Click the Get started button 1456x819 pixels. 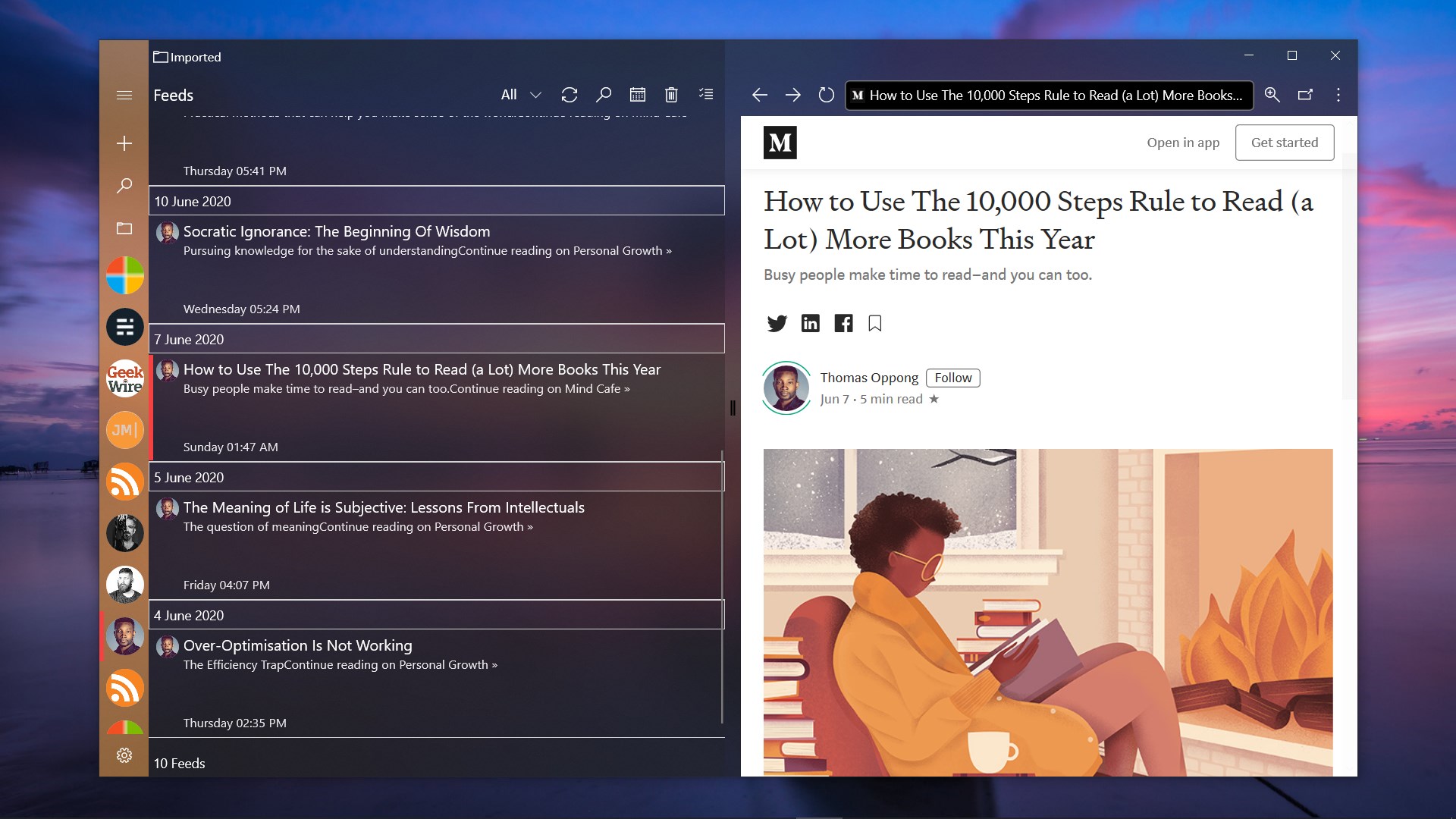click(x=1284, y=143)
